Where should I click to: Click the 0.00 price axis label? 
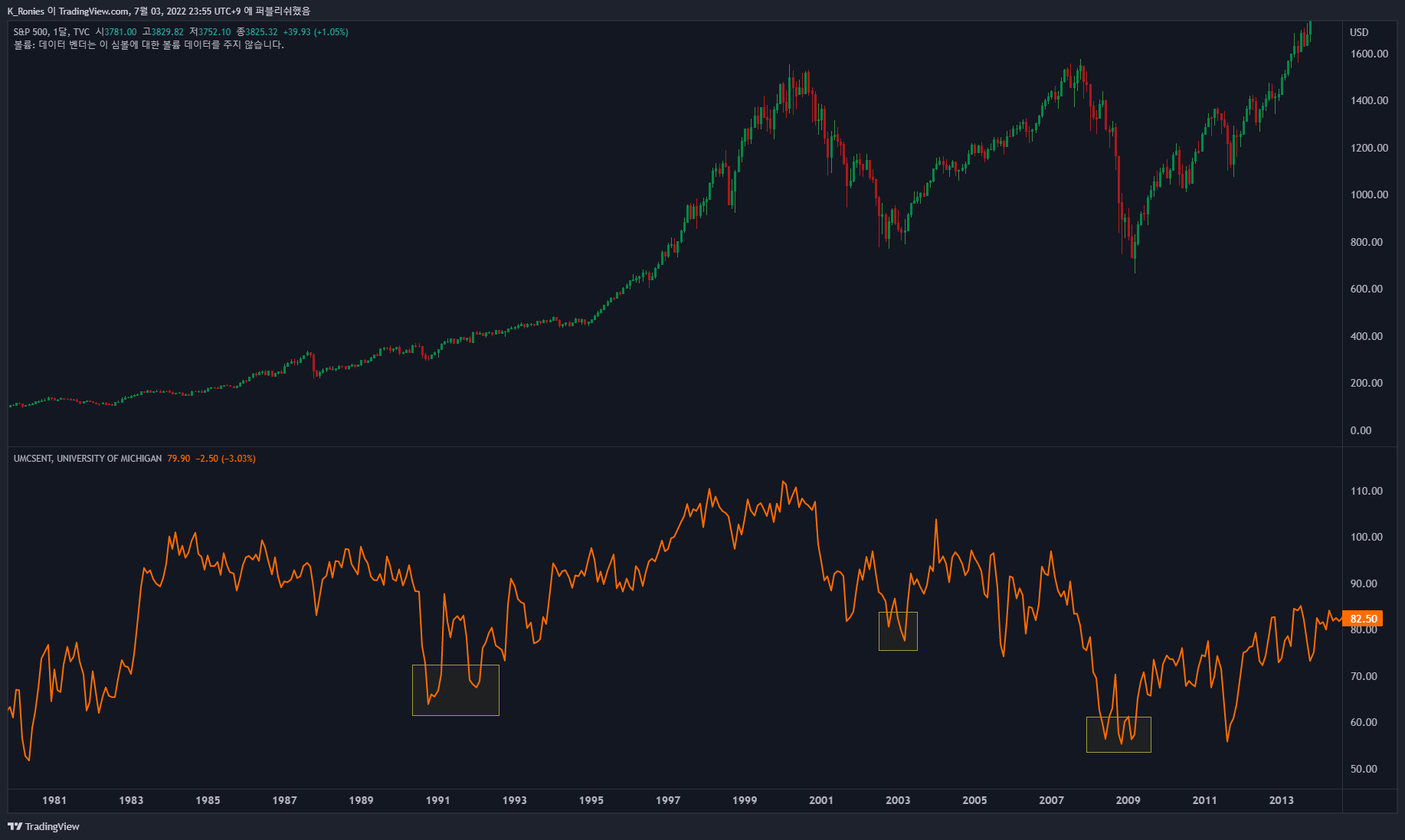1361,430
